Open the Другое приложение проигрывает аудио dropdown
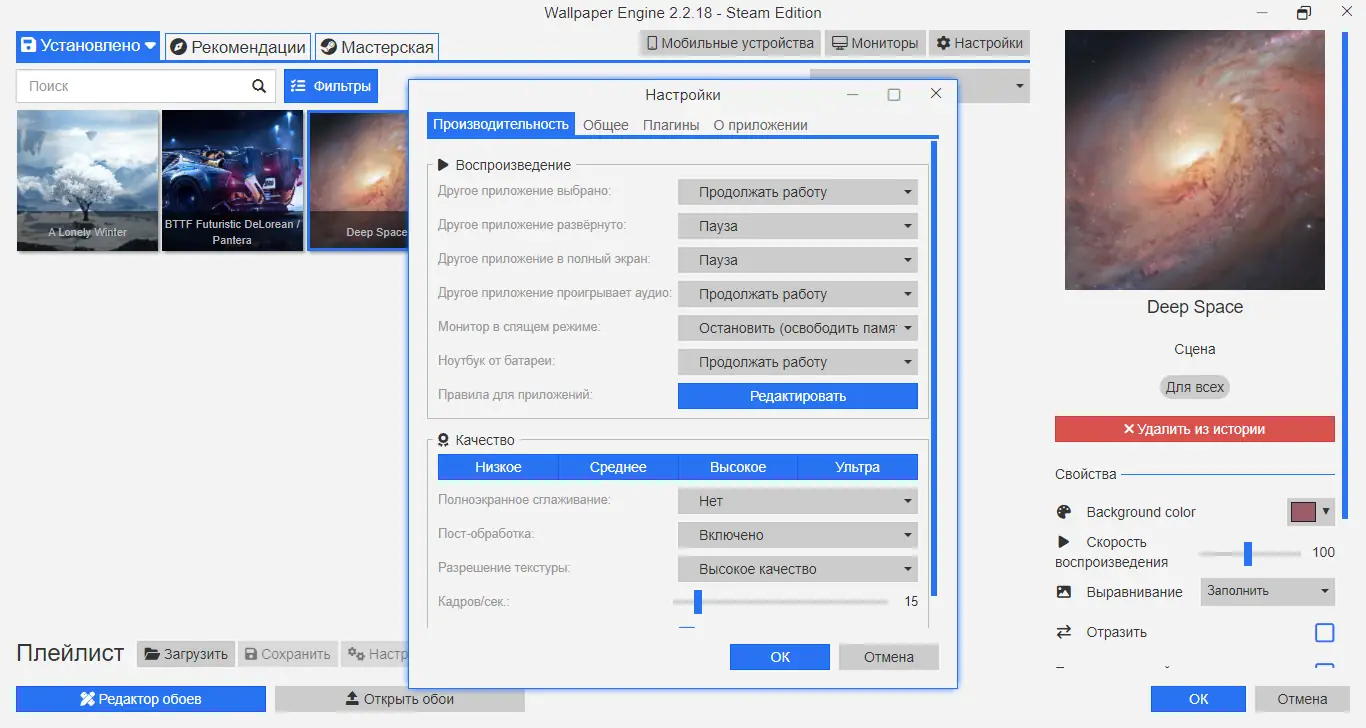 798,294
